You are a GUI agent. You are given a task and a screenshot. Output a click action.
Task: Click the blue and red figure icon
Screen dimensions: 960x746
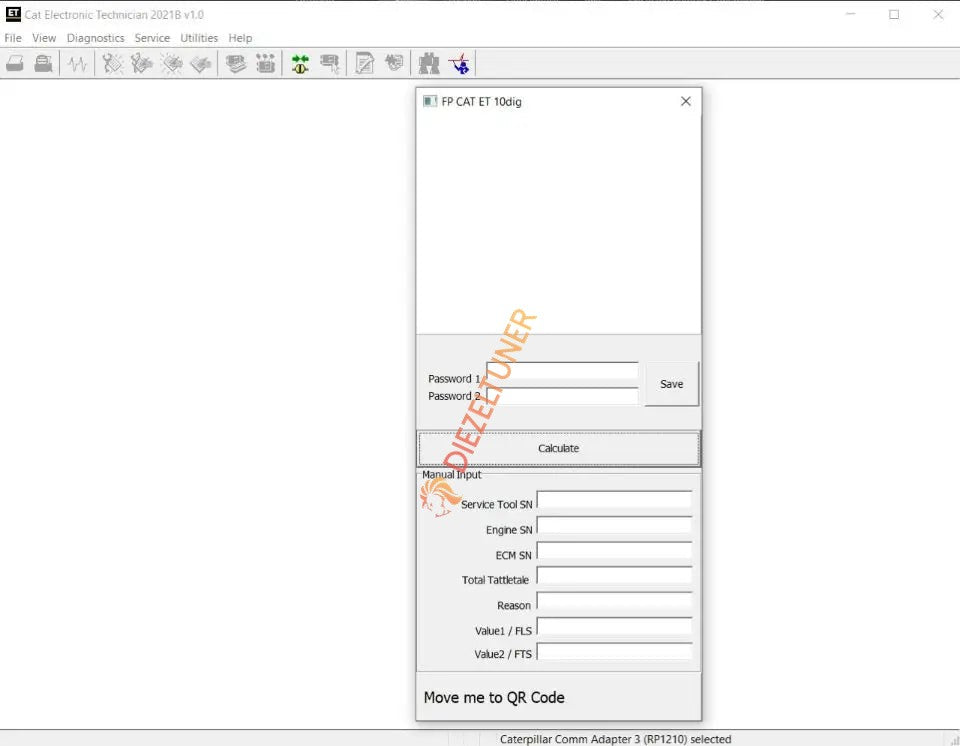(459, 63)
